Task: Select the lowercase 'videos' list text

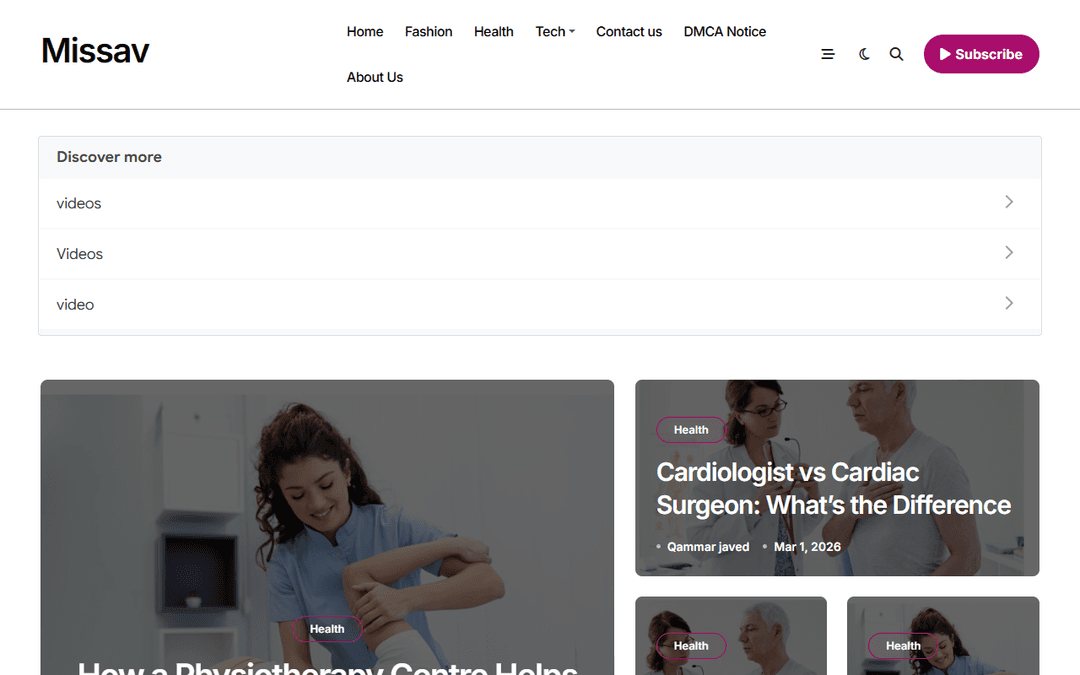Action: click(x=79, y=203)
